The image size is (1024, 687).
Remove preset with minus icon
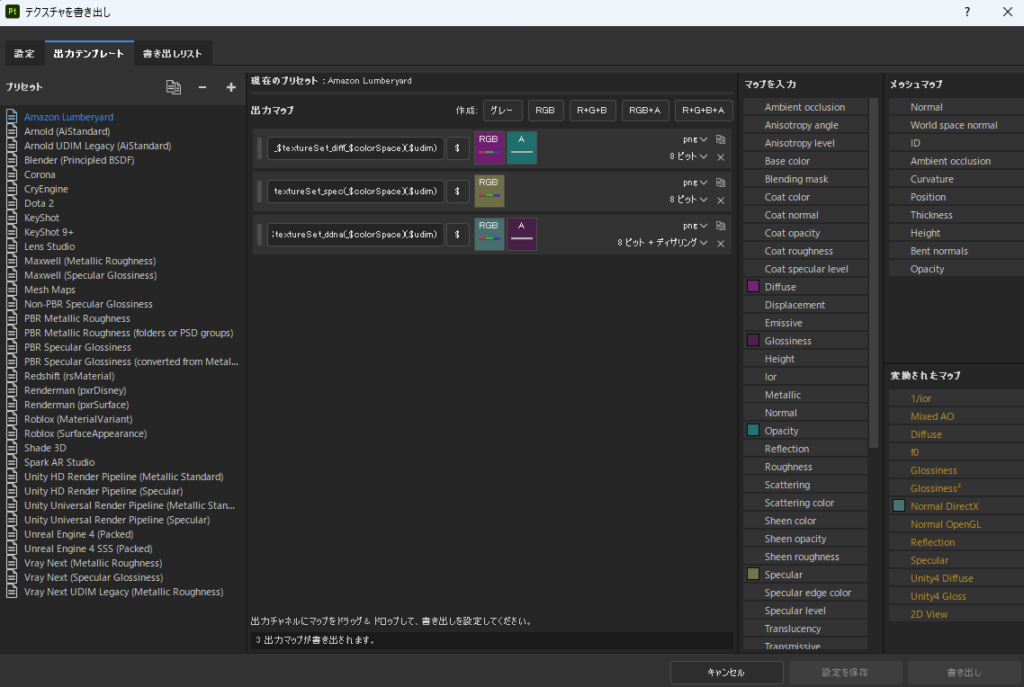202,88
